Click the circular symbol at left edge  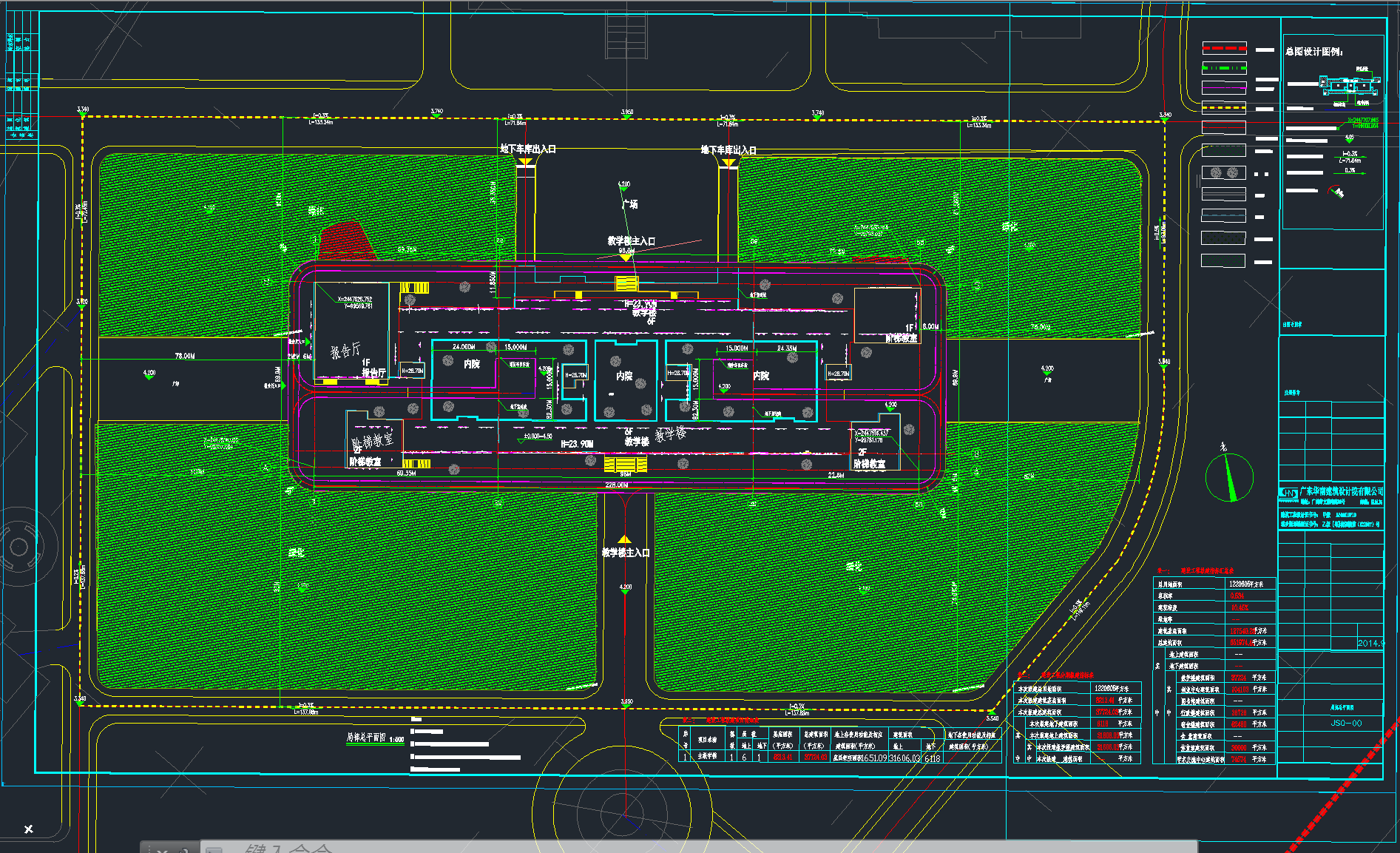18,547
